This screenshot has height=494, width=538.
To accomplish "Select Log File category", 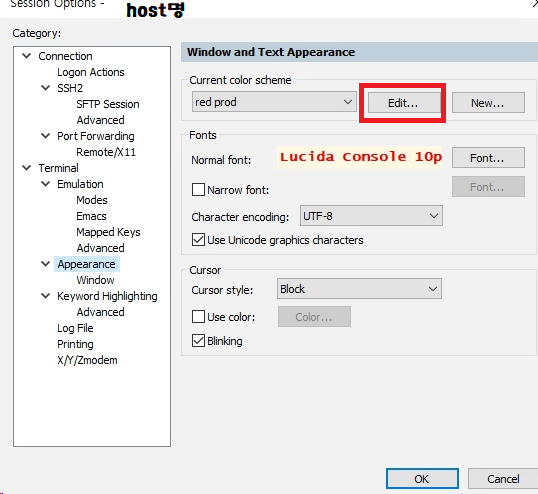I will point(75,328).
